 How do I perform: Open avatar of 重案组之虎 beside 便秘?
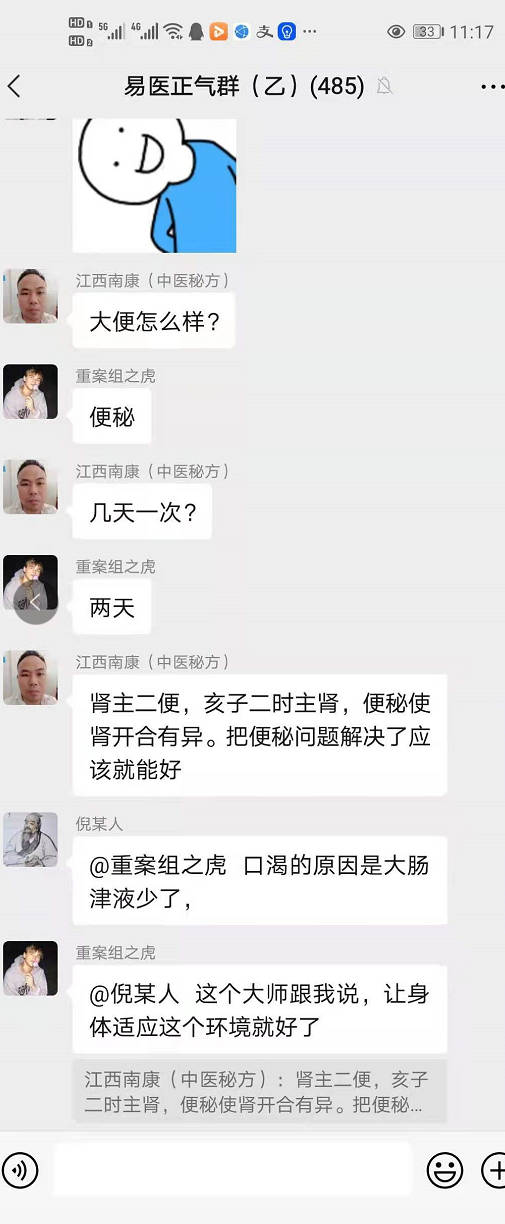coord(30,391)
